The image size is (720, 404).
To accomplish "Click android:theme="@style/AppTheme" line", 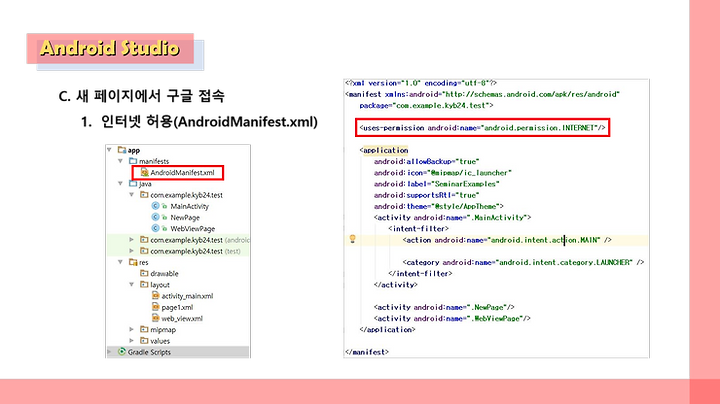I will [439, 206].
